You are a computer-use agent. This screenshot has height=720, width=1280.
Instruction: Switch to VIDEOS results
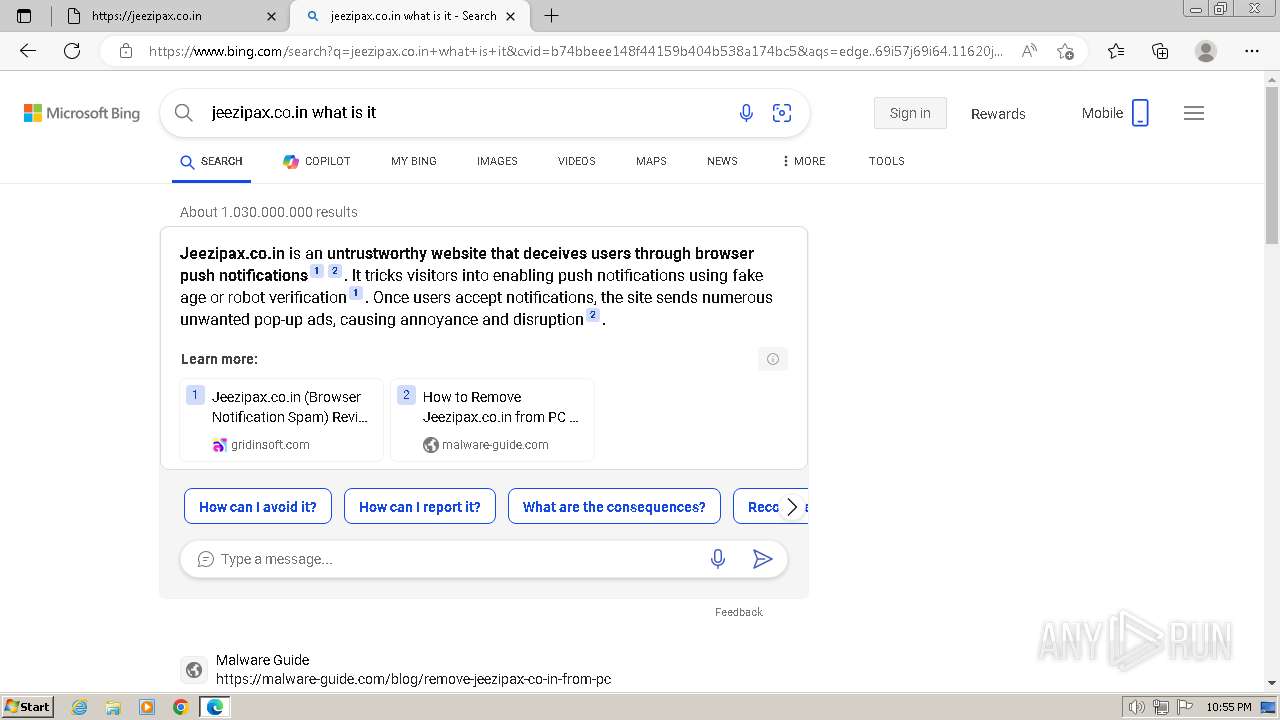[577, 161]
